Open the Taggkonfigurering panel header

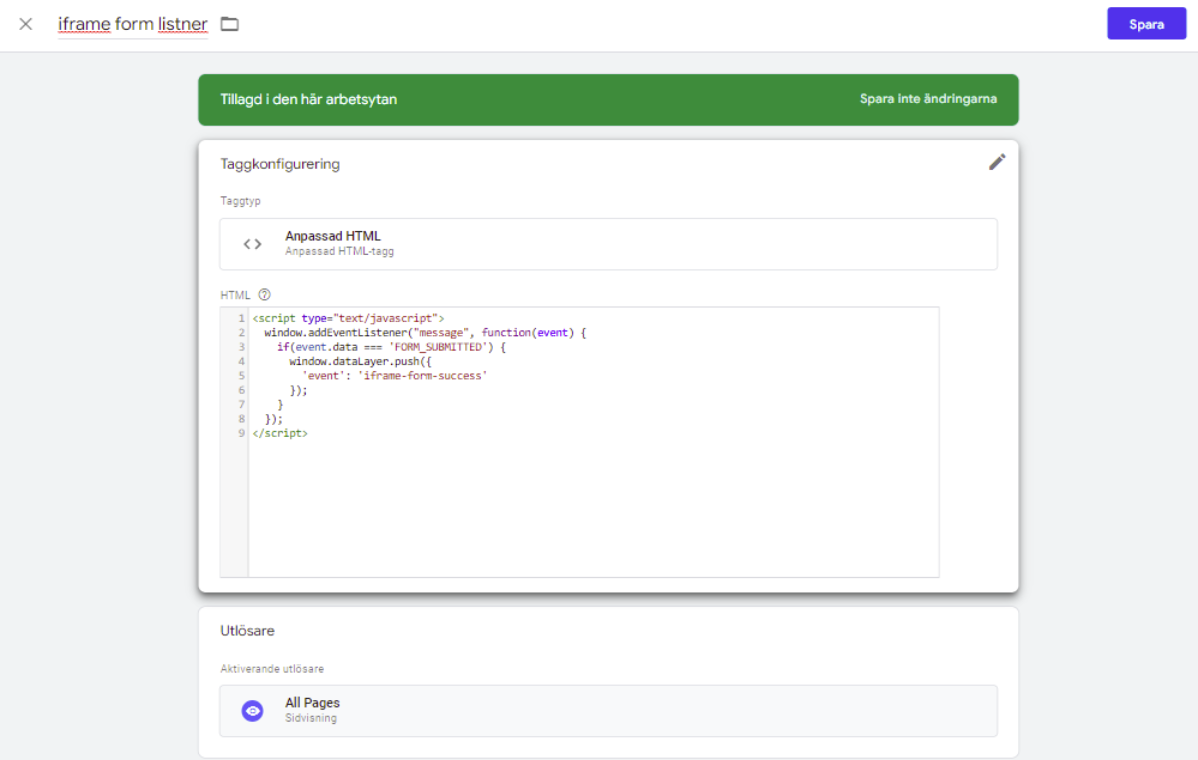281,163
